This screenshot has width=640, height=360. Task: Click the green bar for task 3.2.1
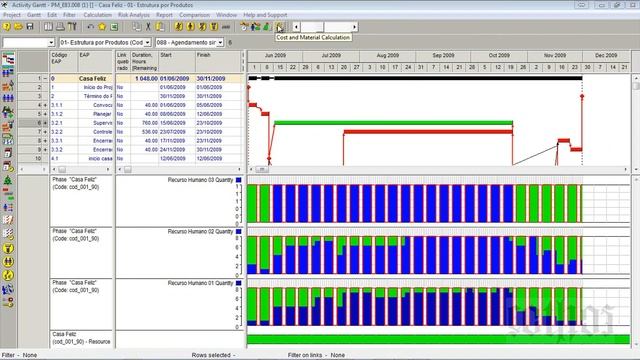[393, 123]
